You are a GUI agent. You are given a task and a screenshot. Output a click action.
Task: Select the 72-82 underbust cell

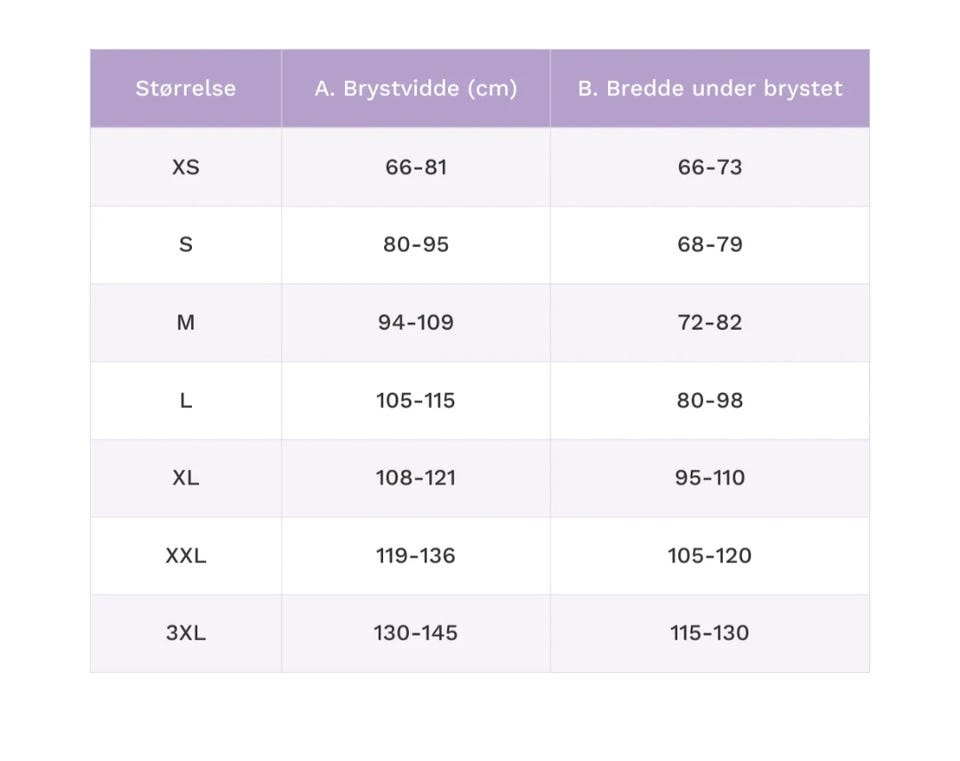tap(710, 322)
